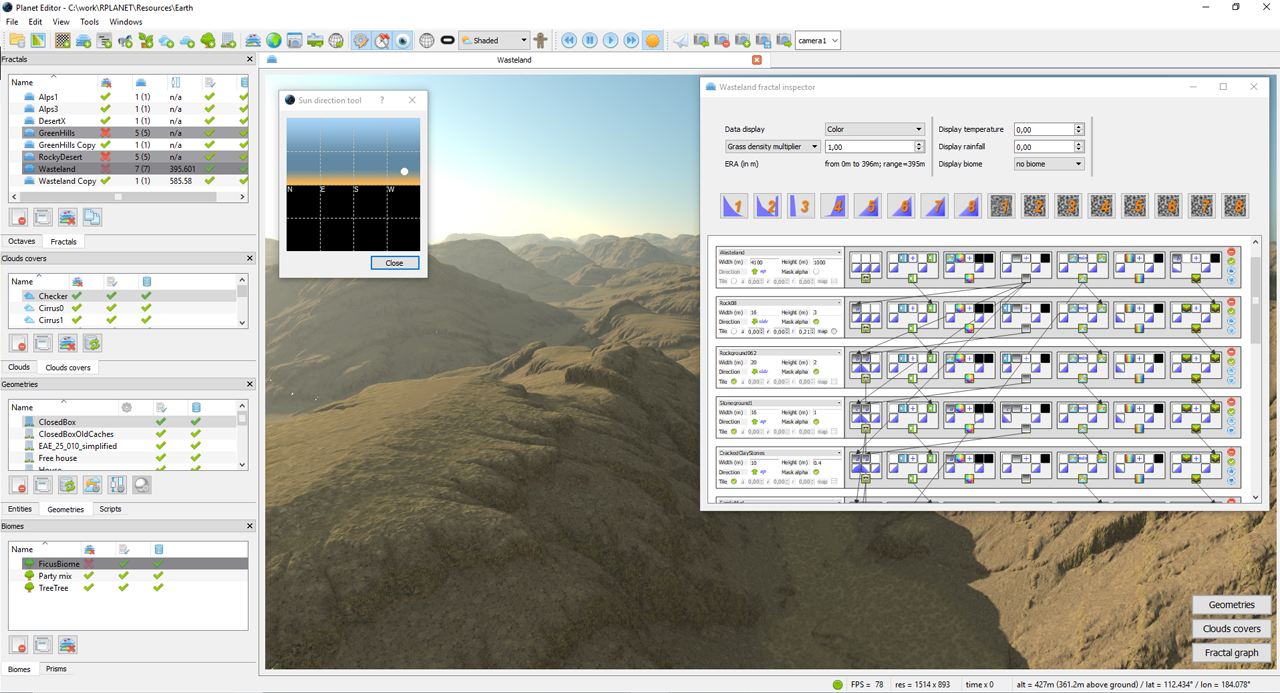Click Close in the Sun direction tool

(394, 263)
